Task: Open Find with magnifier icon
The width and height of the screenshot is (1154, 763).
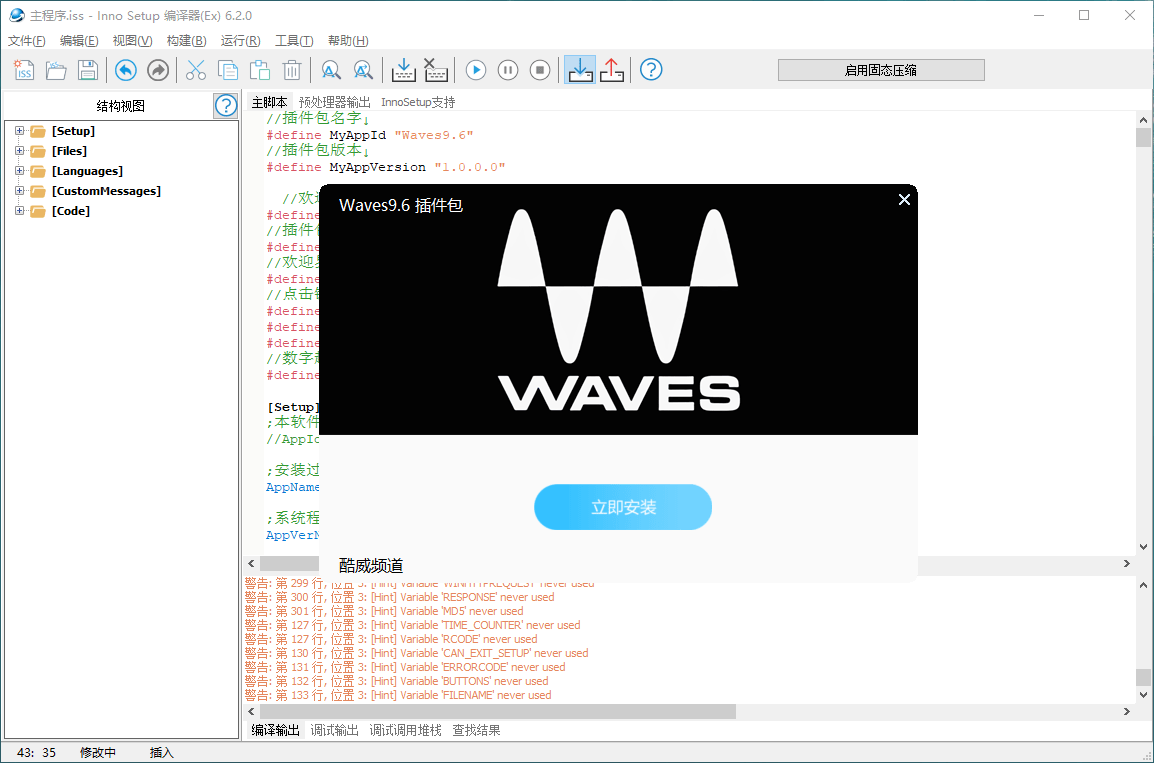Action: pos(330,70)
